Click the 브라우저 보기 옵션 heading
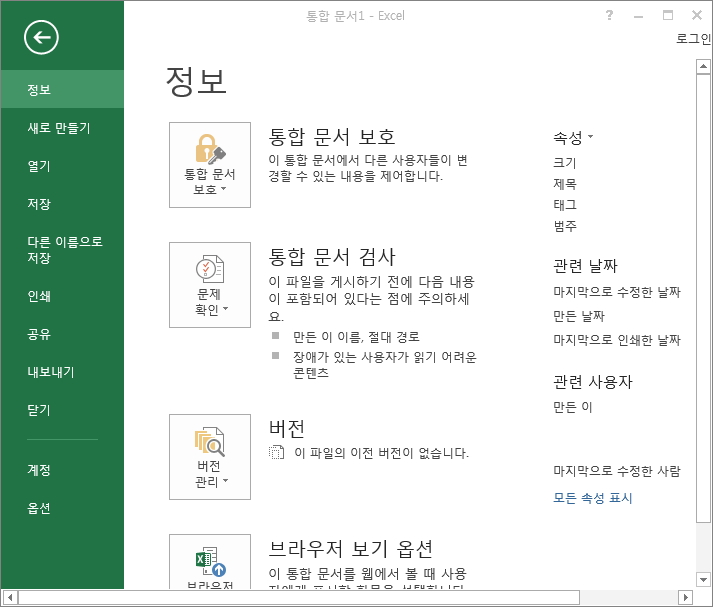This screenshot has width=713, height=607. (x=351, y=549)
